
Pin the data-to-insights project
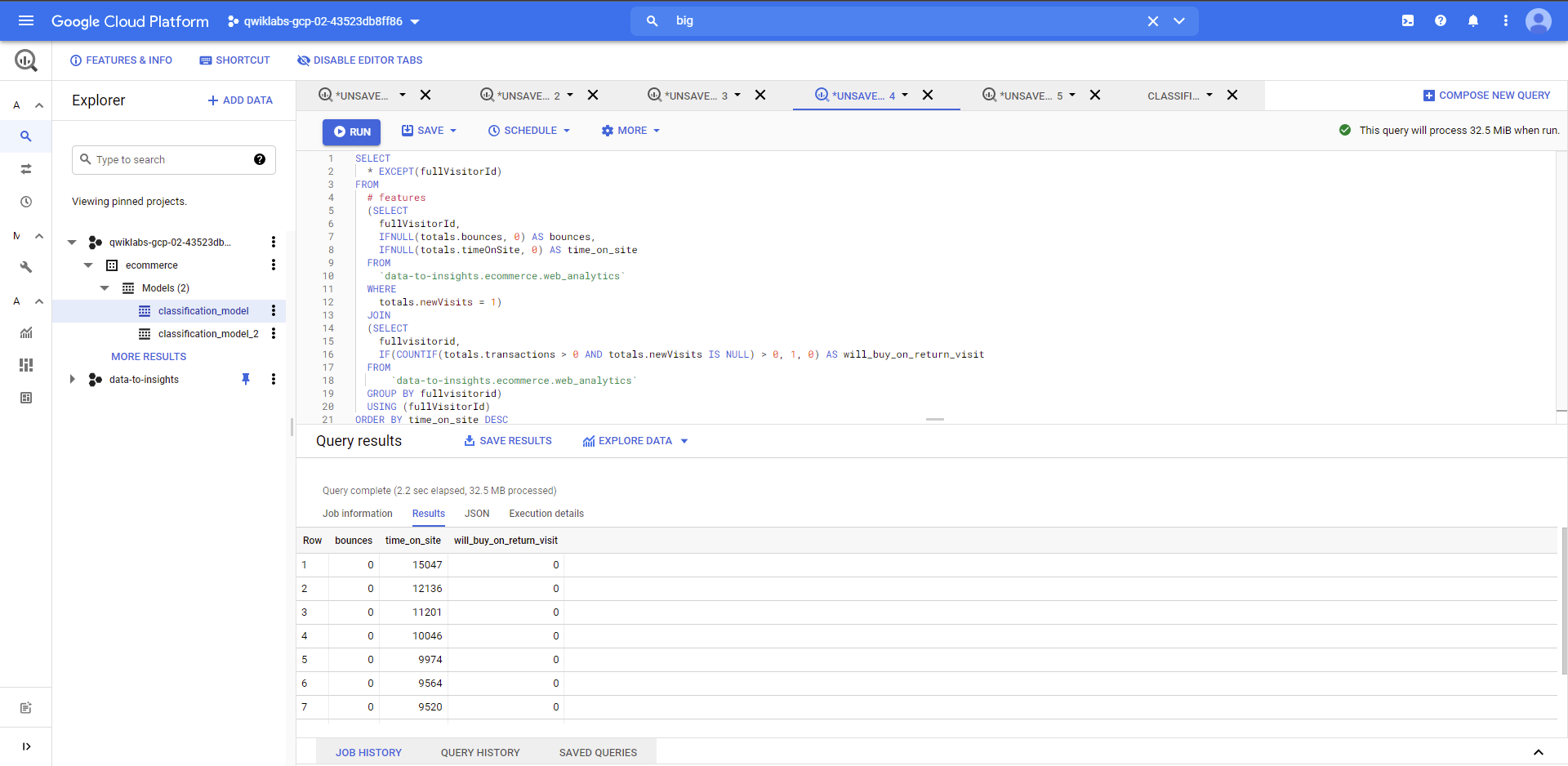click(x=246, y=379)
